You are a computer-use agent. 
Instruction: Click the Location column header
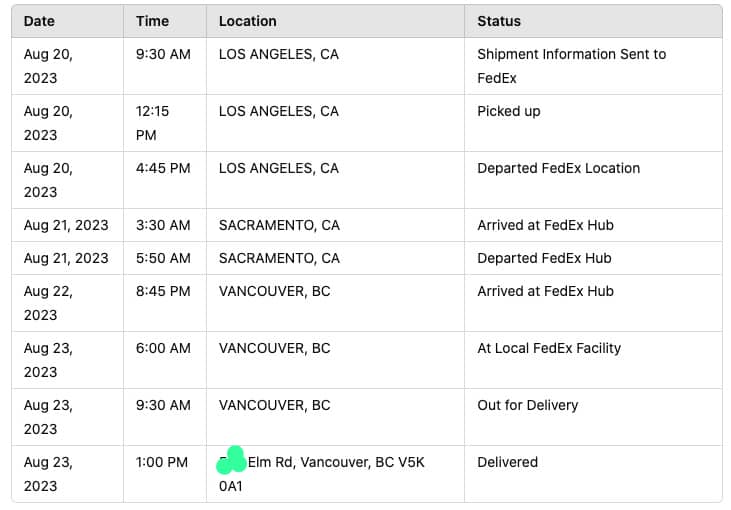tap(247, 21)
